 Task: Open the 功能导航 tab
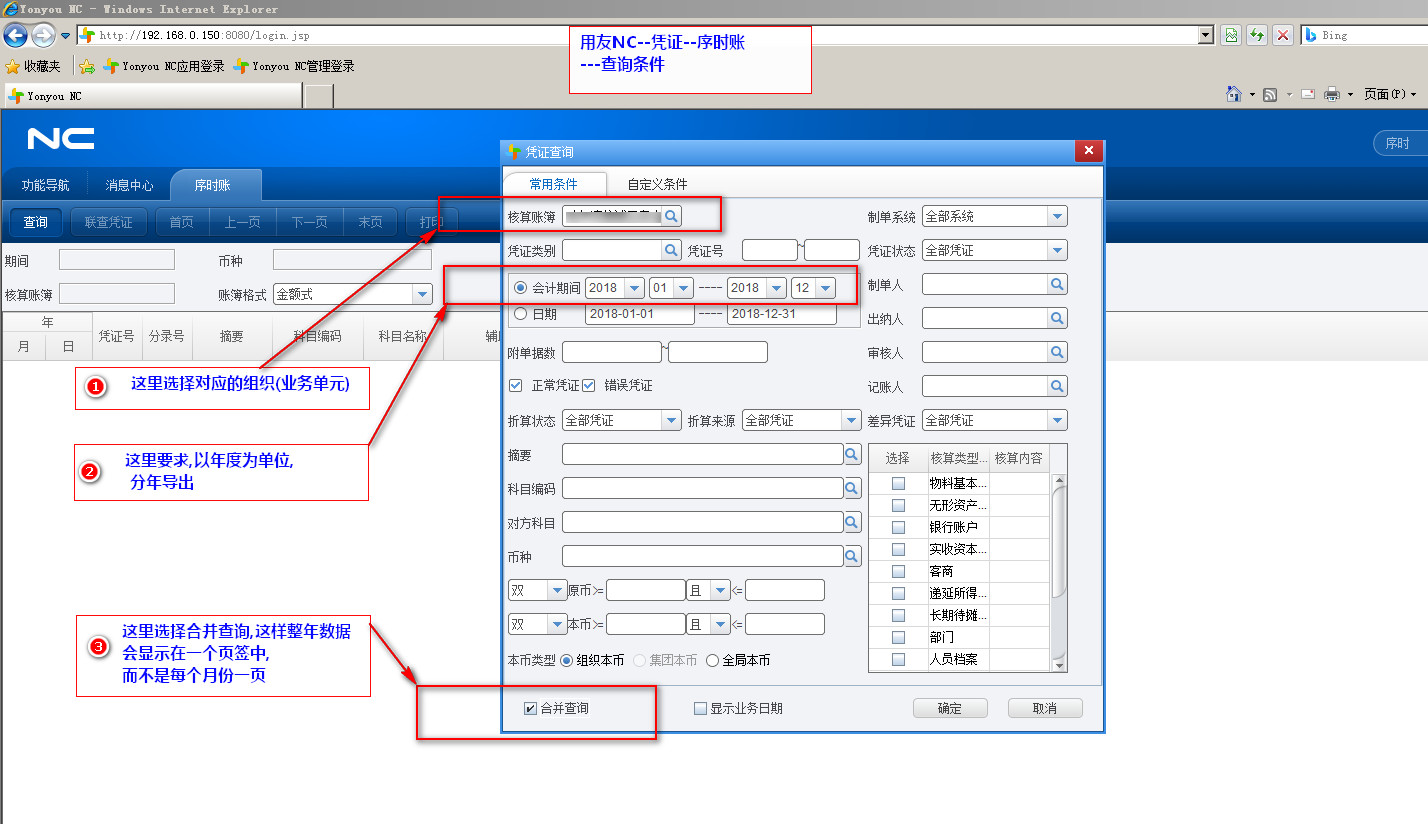click(45, 185)
